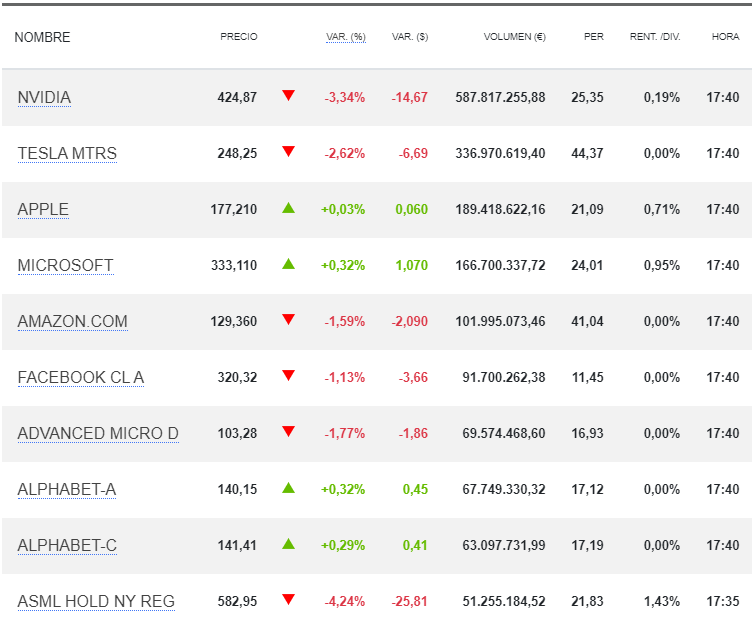Image resolution: width=753 pixels, height=636 pixels.
Task: Select AMAZON.COM PER value 41,04
Action: coord(587,321)
